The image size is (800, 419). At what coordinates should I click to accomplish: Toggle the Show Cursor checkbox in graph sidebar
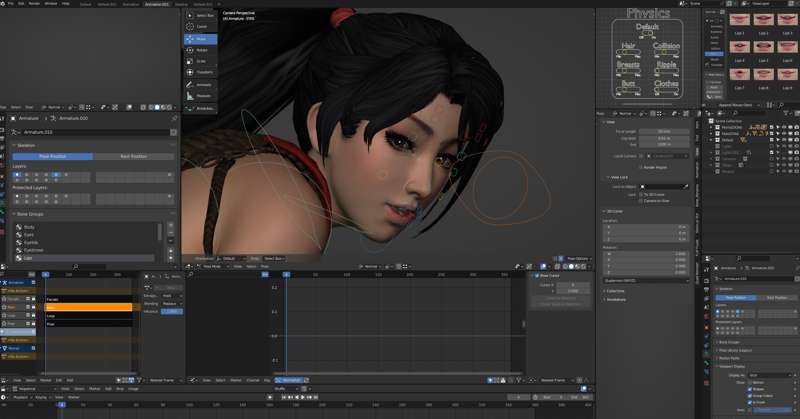pos(537,276)
